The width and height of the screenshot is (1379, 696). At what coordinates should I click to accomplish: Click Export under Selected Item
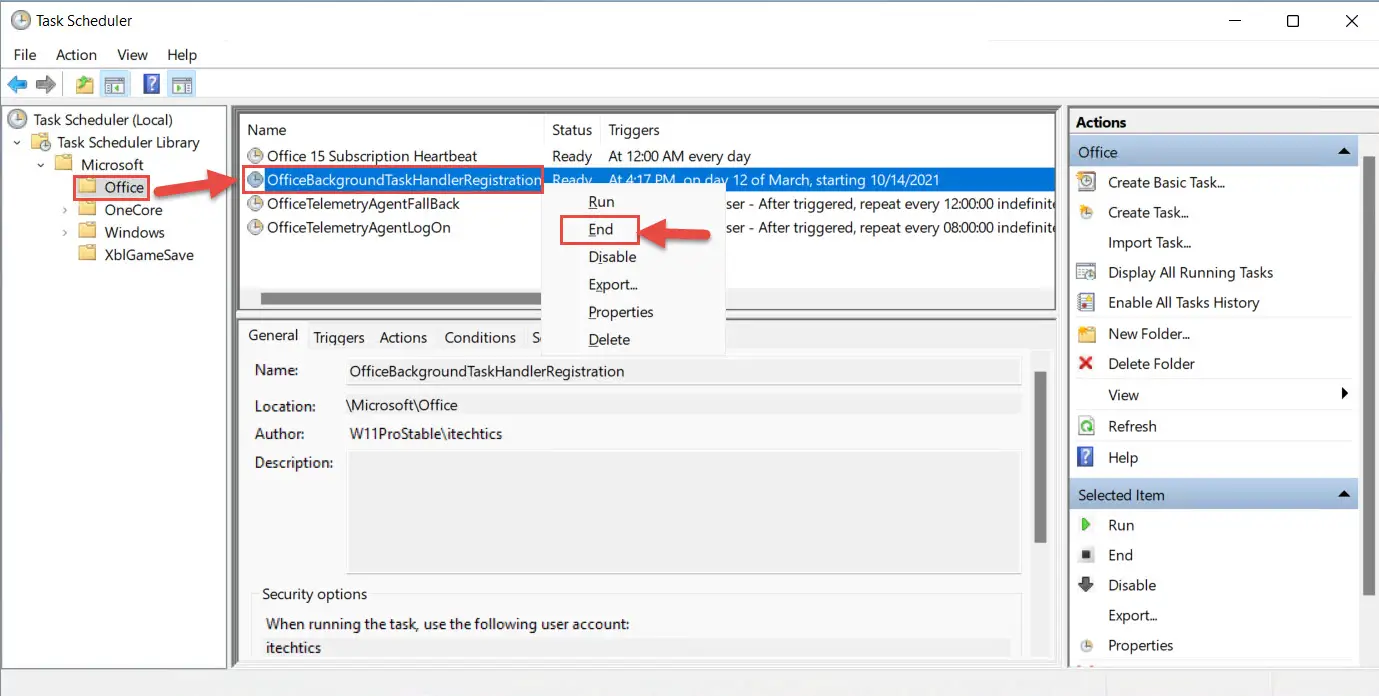pos(1132,615)
